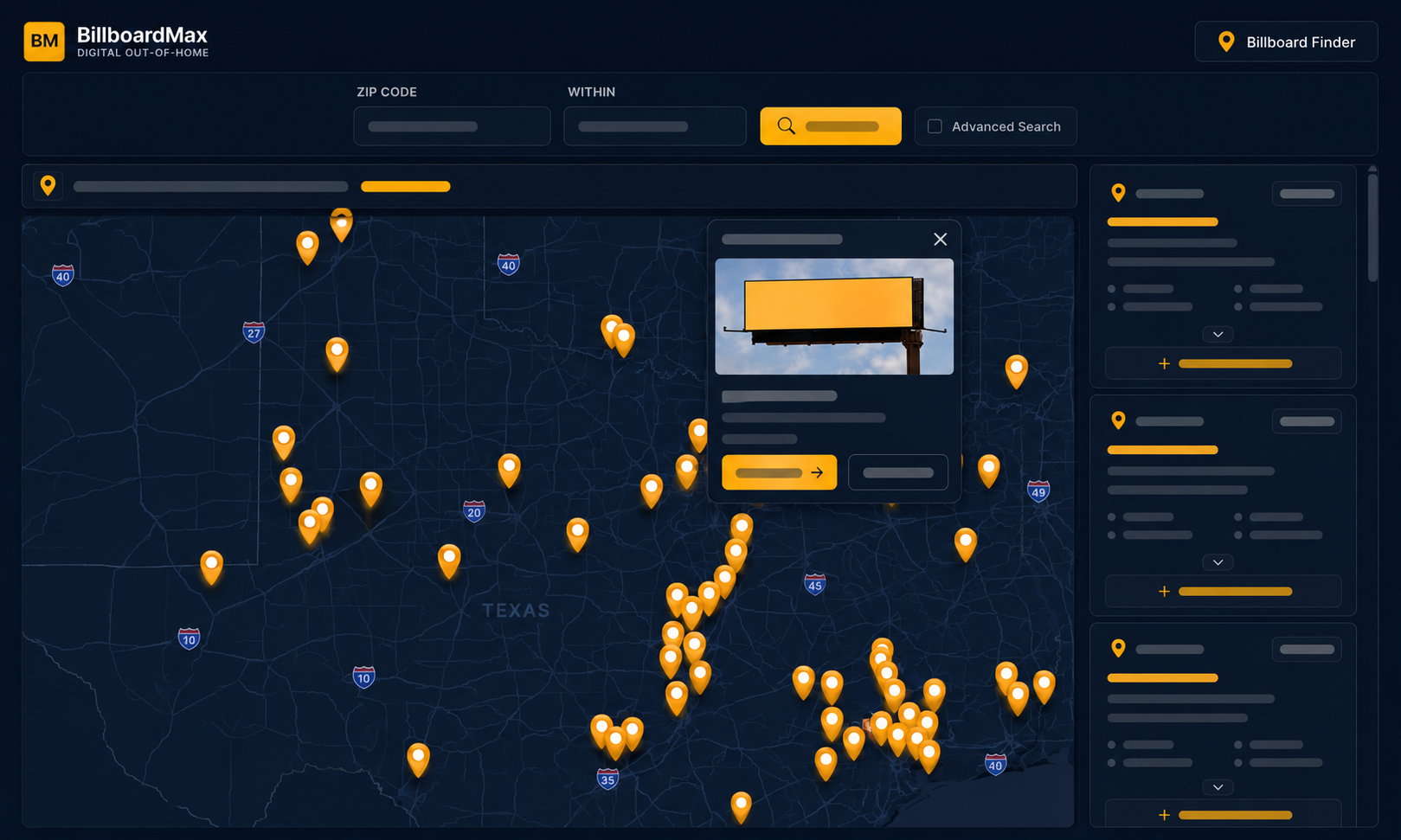This screenshot has height=840, width=1401.
Task: Click the outlined secondary button in popup
Action: click(x=898, y=472)
